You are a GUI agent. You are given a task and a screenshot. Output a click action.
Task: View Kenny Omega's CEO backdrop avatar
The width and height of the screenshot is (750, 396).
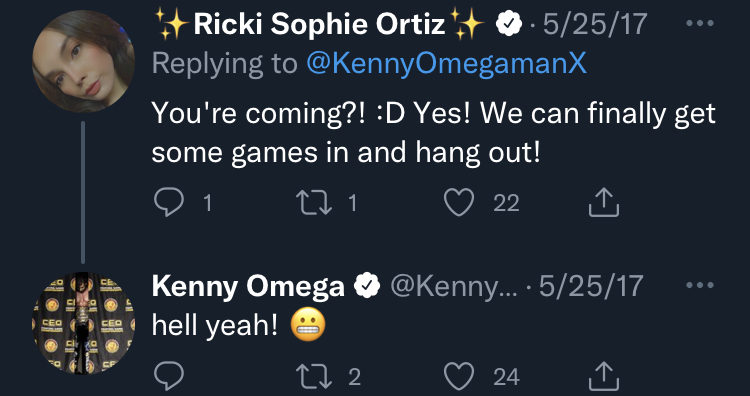(x=83, y=323)
